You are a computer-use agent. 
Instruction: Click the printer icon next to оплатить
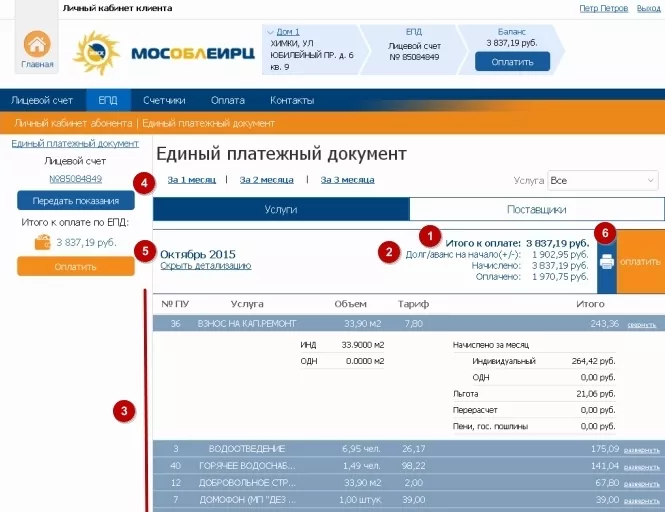click(x=607, y=262)
